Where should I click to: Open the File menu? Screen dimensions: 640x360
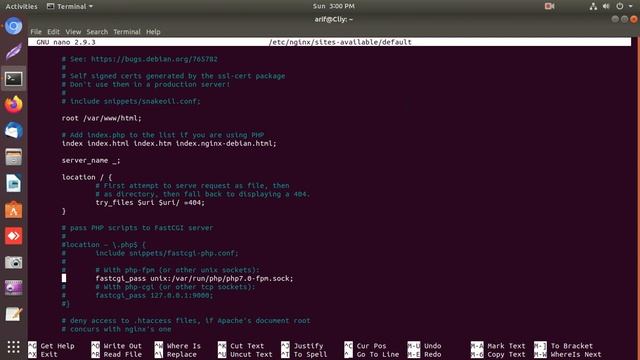[x=36, y=32]
